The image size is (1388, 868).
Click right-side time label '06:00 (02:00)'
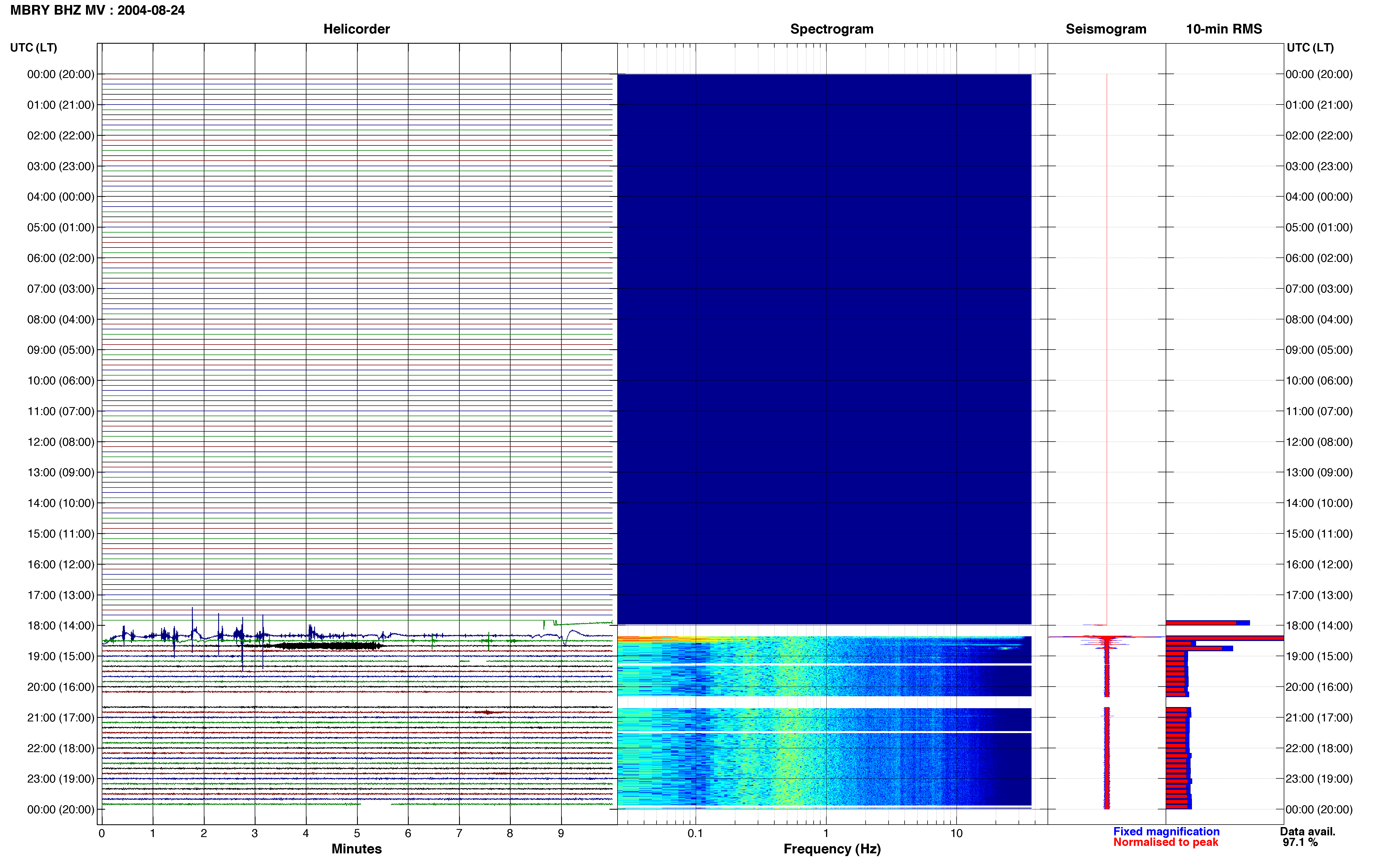(1319, 258)
